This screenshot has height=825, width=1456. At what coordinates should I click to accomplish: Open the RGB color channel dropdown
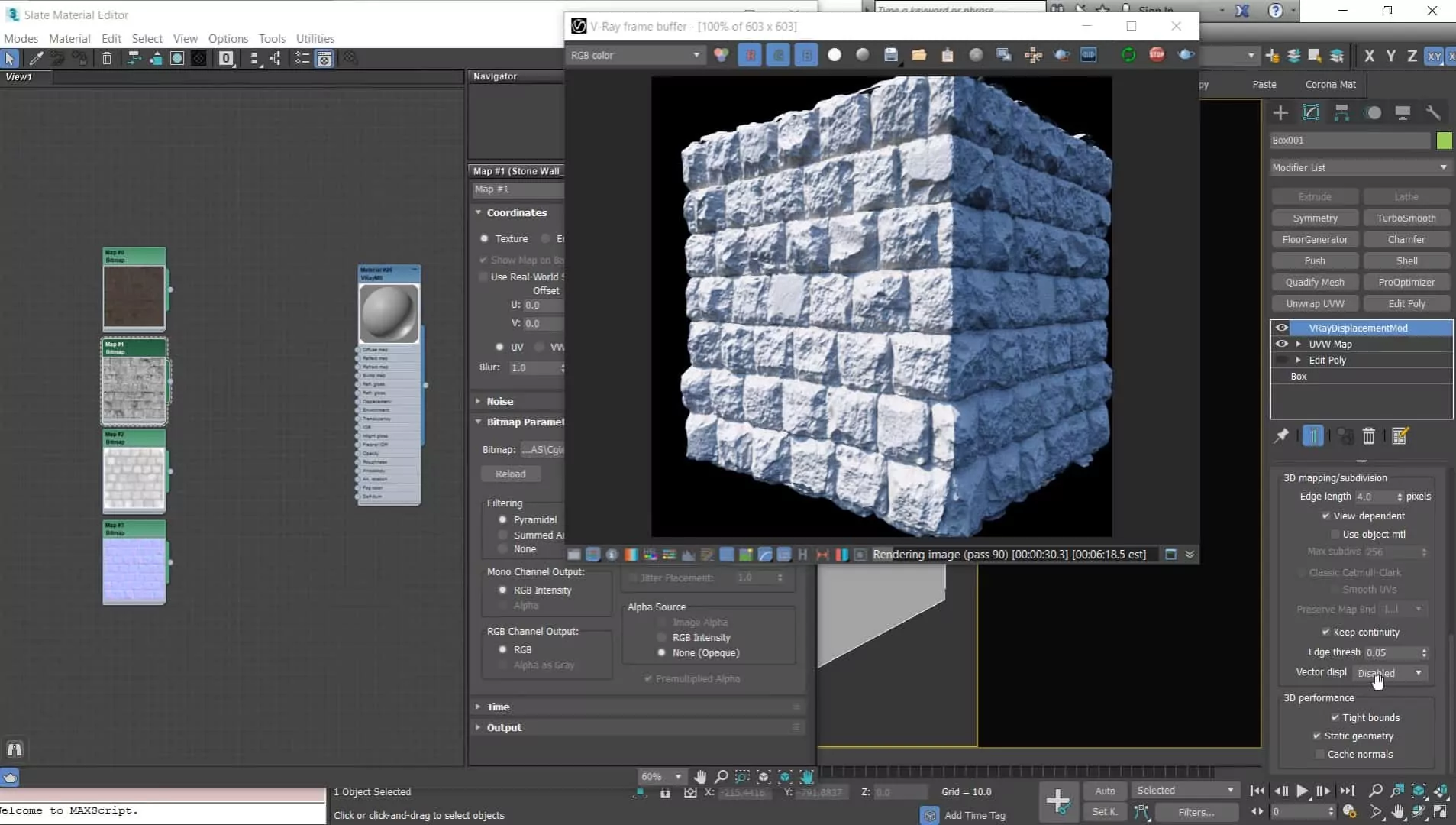tap(635, 55)
